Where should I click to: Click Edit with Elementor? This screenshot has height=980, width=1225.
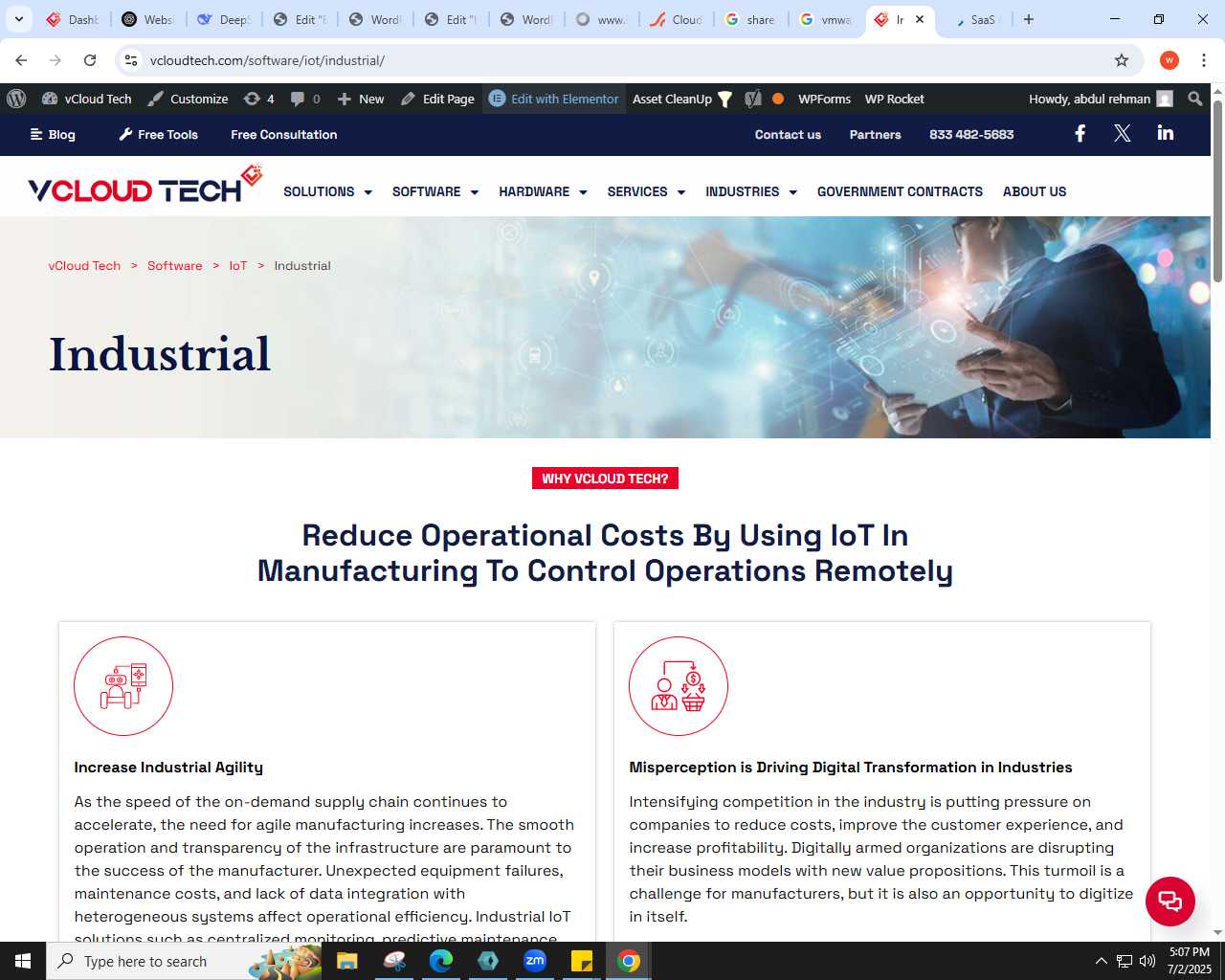[554, 99]
